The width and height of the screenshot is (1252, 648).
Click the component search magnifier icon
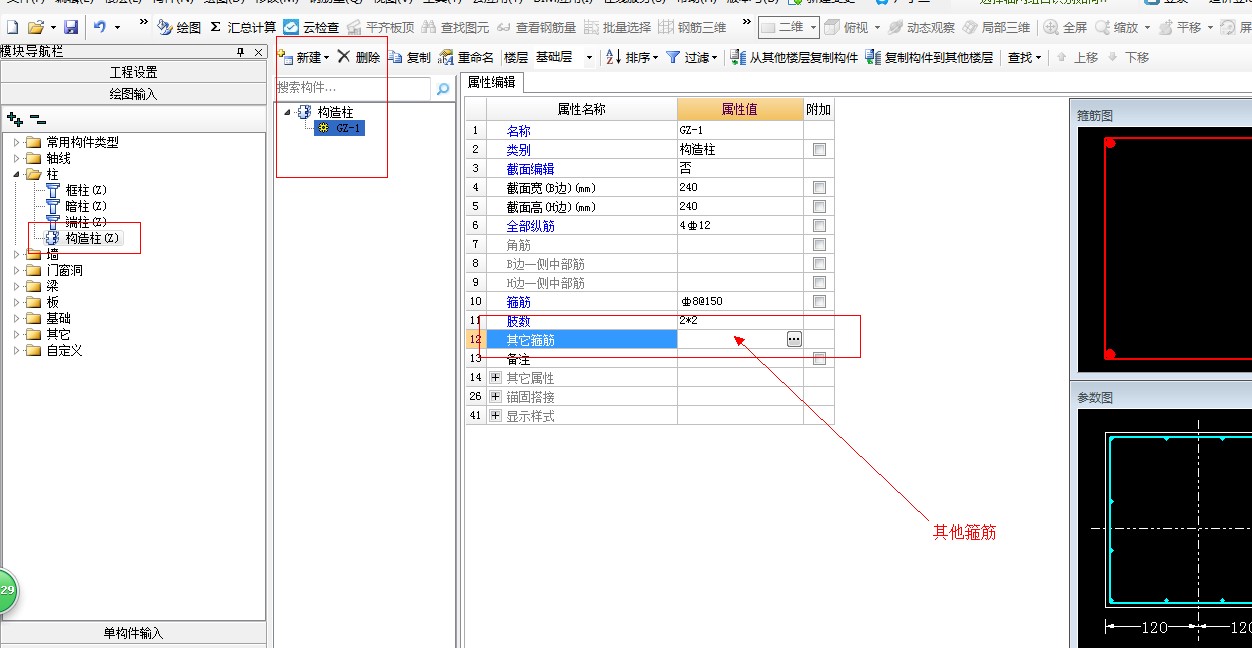point(443,89)
